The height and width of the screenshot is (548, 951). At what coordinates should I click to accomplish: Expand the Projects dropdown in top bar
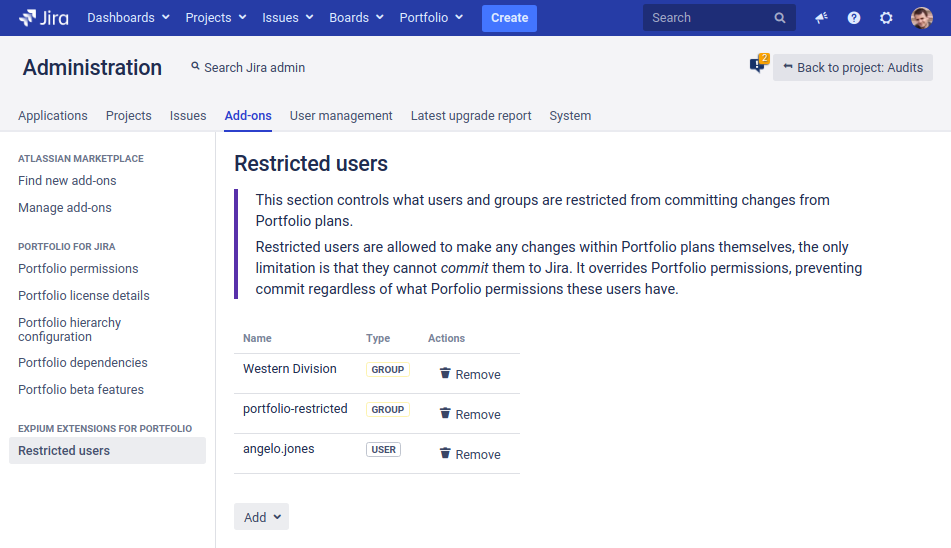point(216,18)
